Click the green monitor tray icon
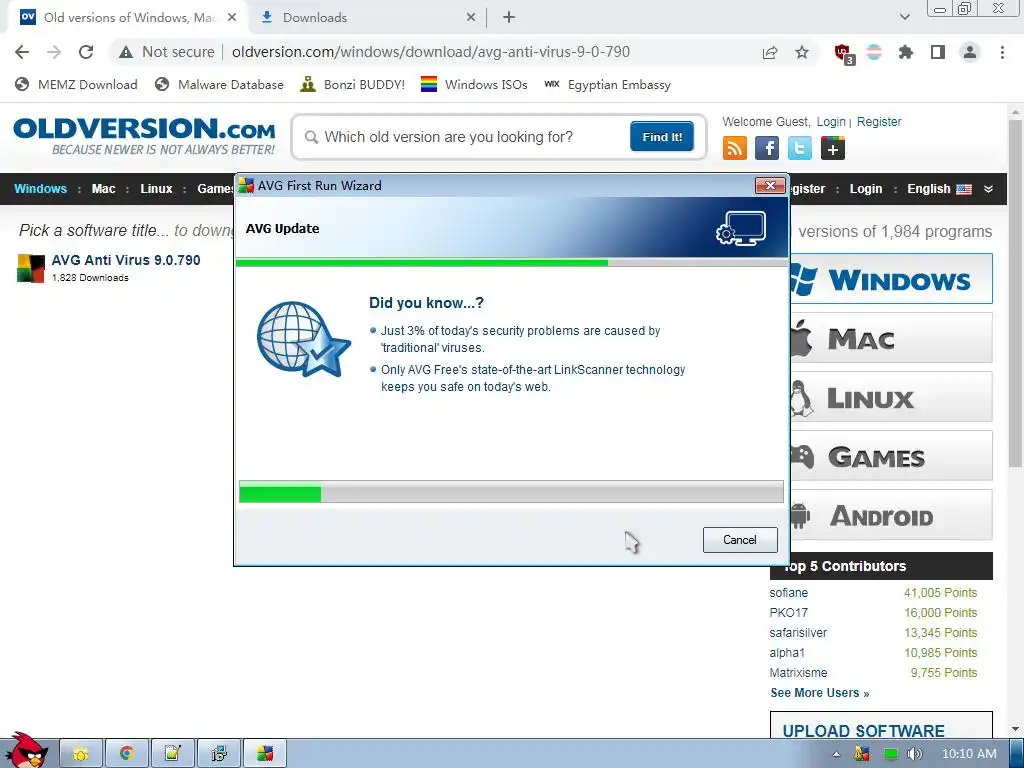Screen dimensions: 1024x768 [890, 754]
